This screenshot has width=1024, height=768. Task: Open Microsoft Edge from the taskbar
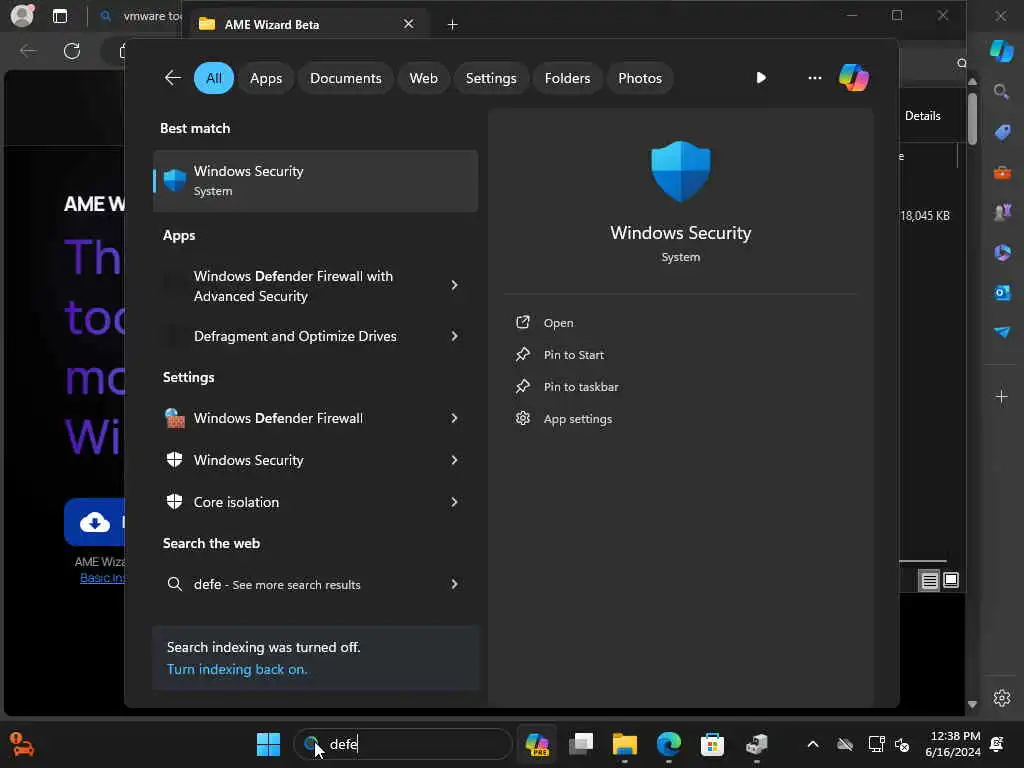coord(669,744)
